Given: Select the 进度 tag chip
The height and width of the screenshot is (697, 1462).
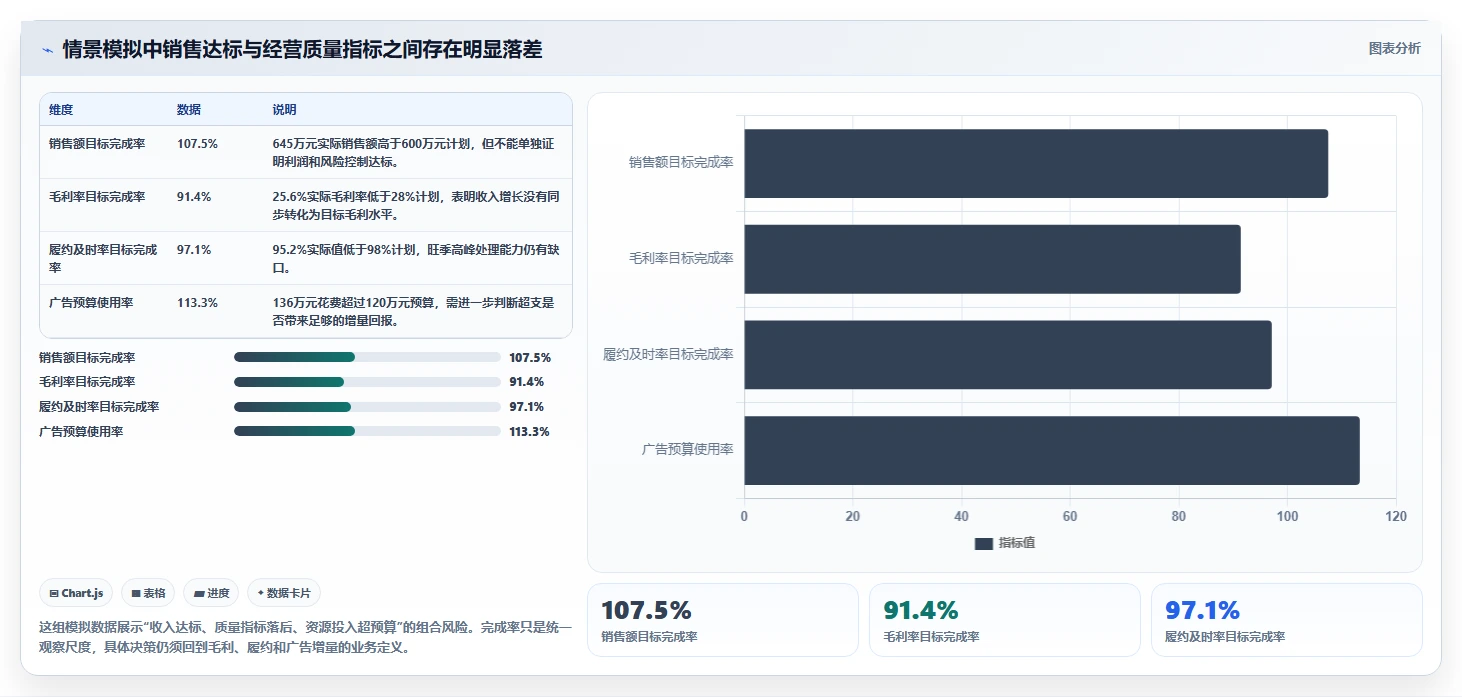Looking at the screenshot, I should 211,593.
